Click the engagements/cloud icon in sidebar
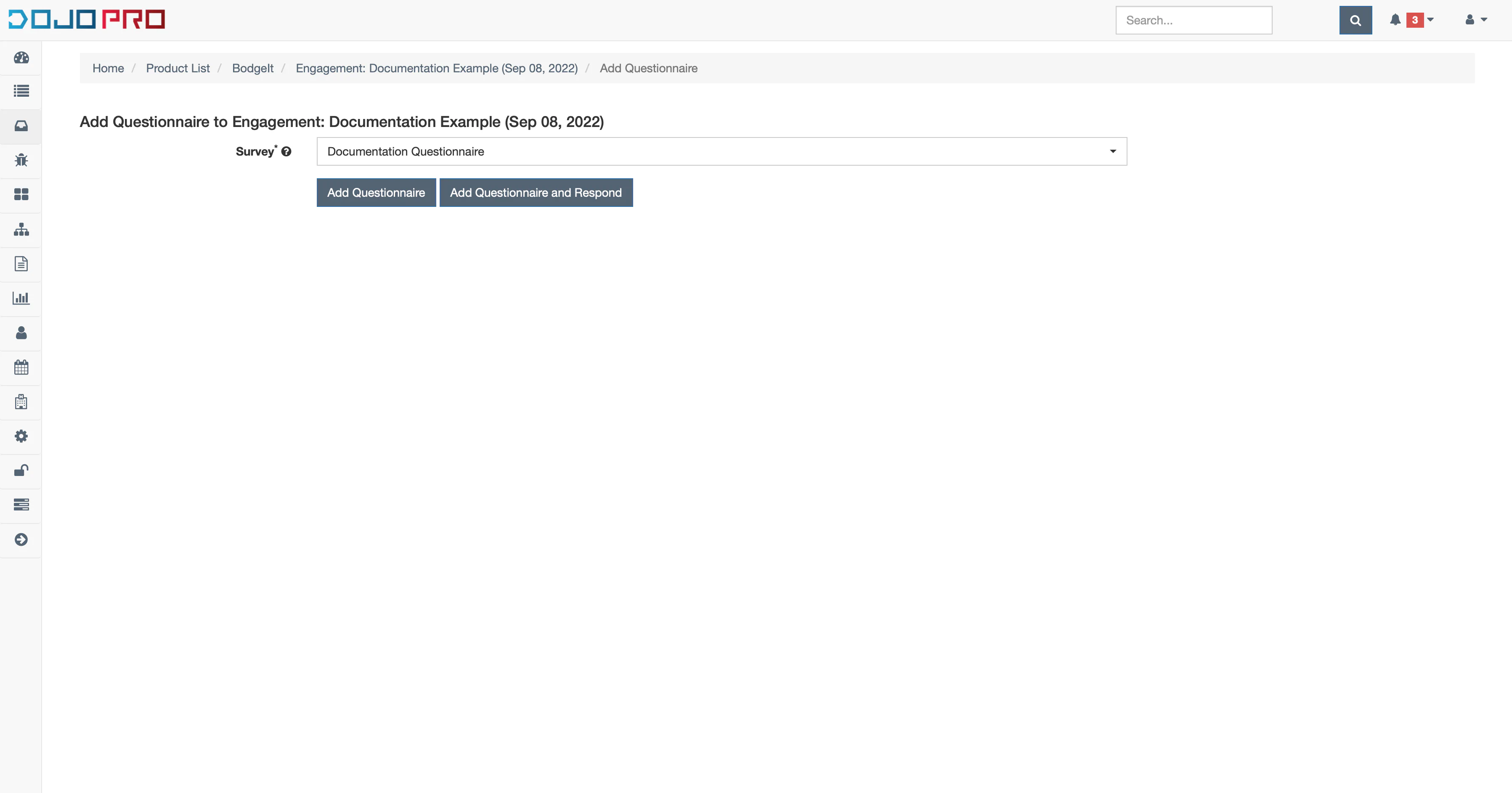 click(21, 125)
